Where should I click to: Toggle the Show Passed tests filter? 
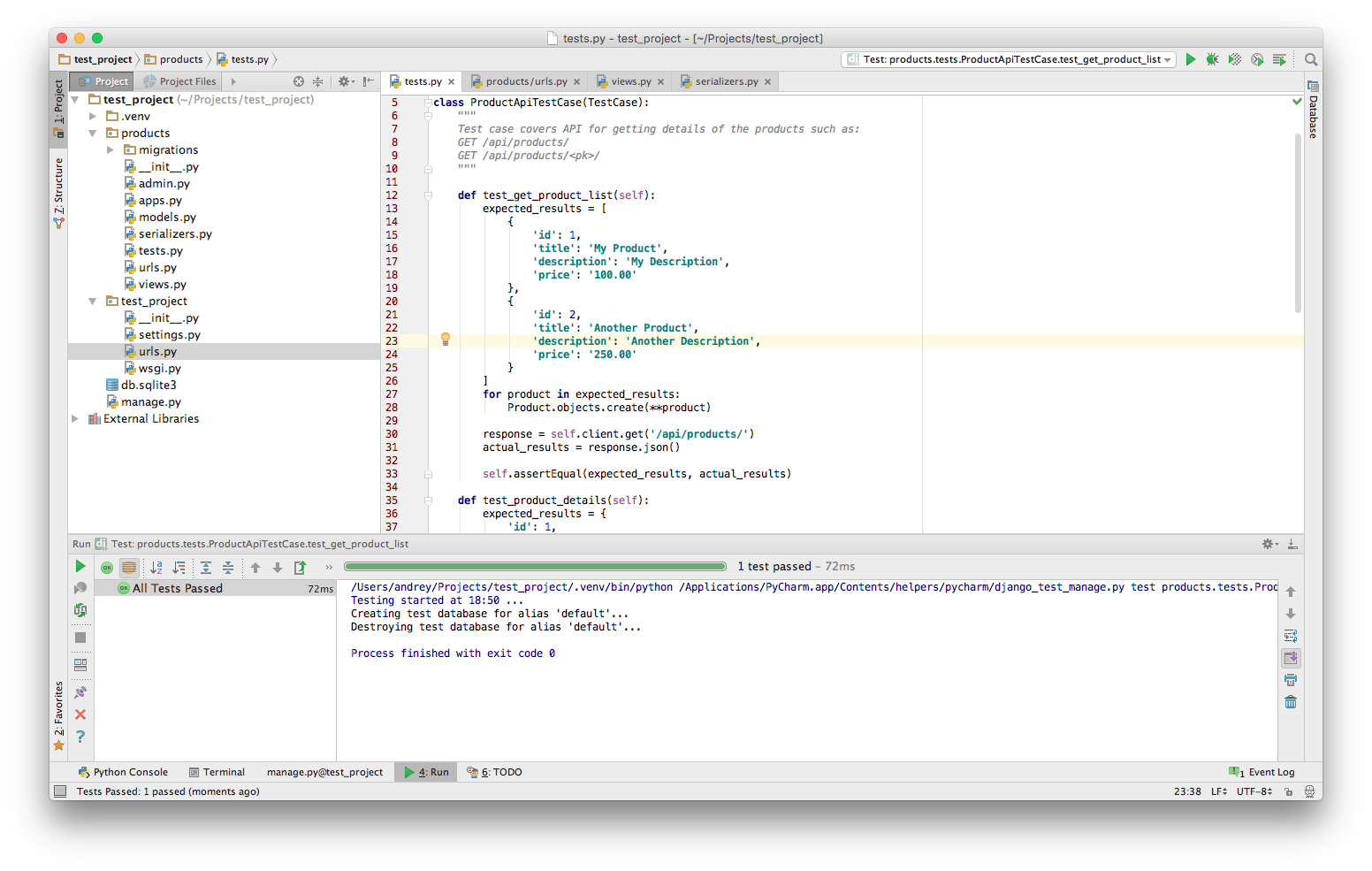coord(106,567)
